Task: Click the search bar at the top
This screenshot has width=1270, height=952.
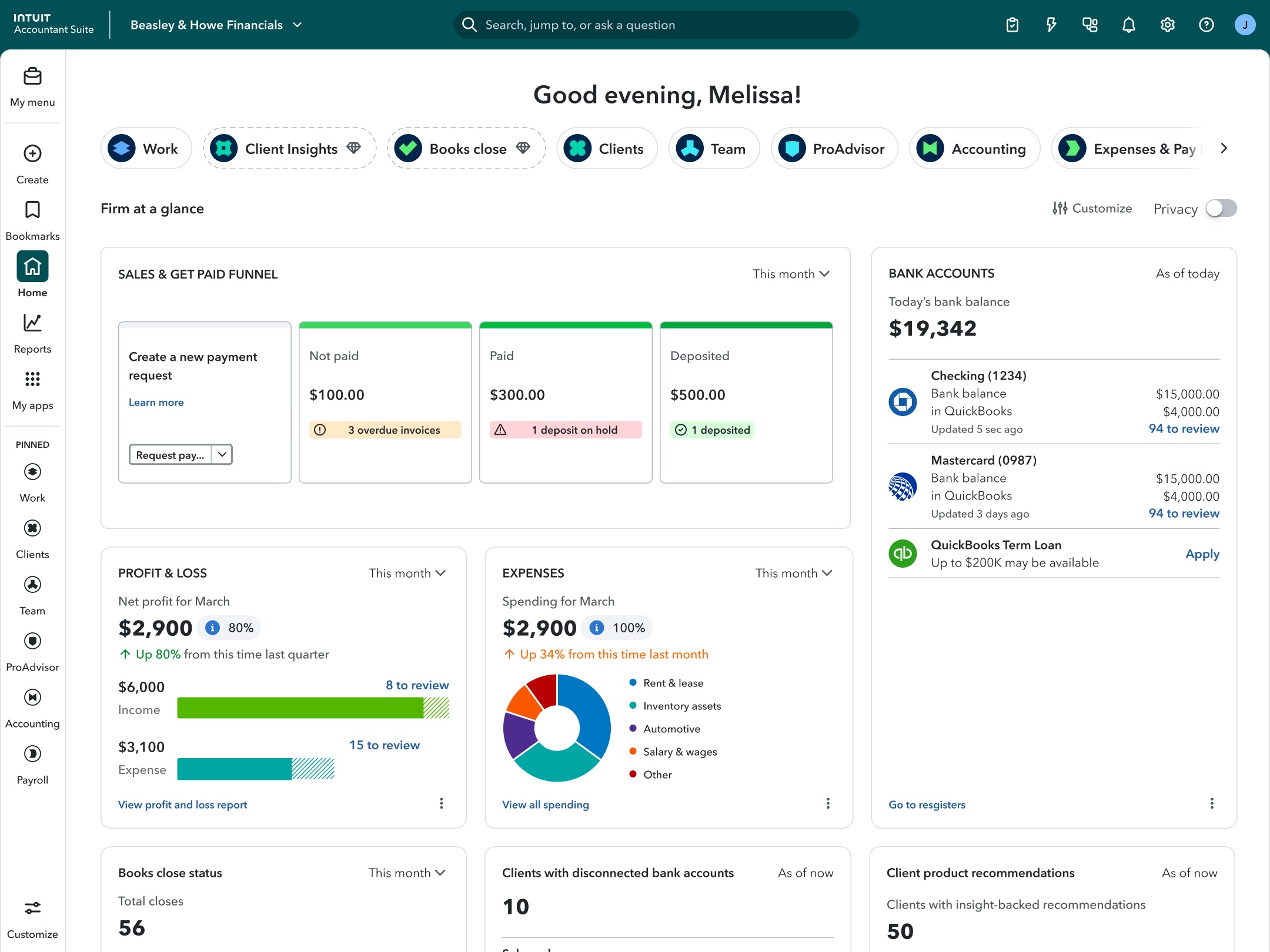Action: click(656, 24)
